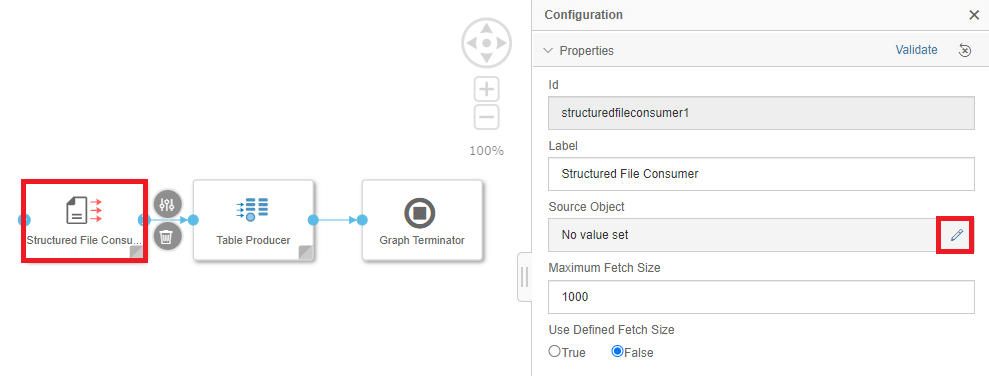Click the panel splitter handle

[524, 278]
